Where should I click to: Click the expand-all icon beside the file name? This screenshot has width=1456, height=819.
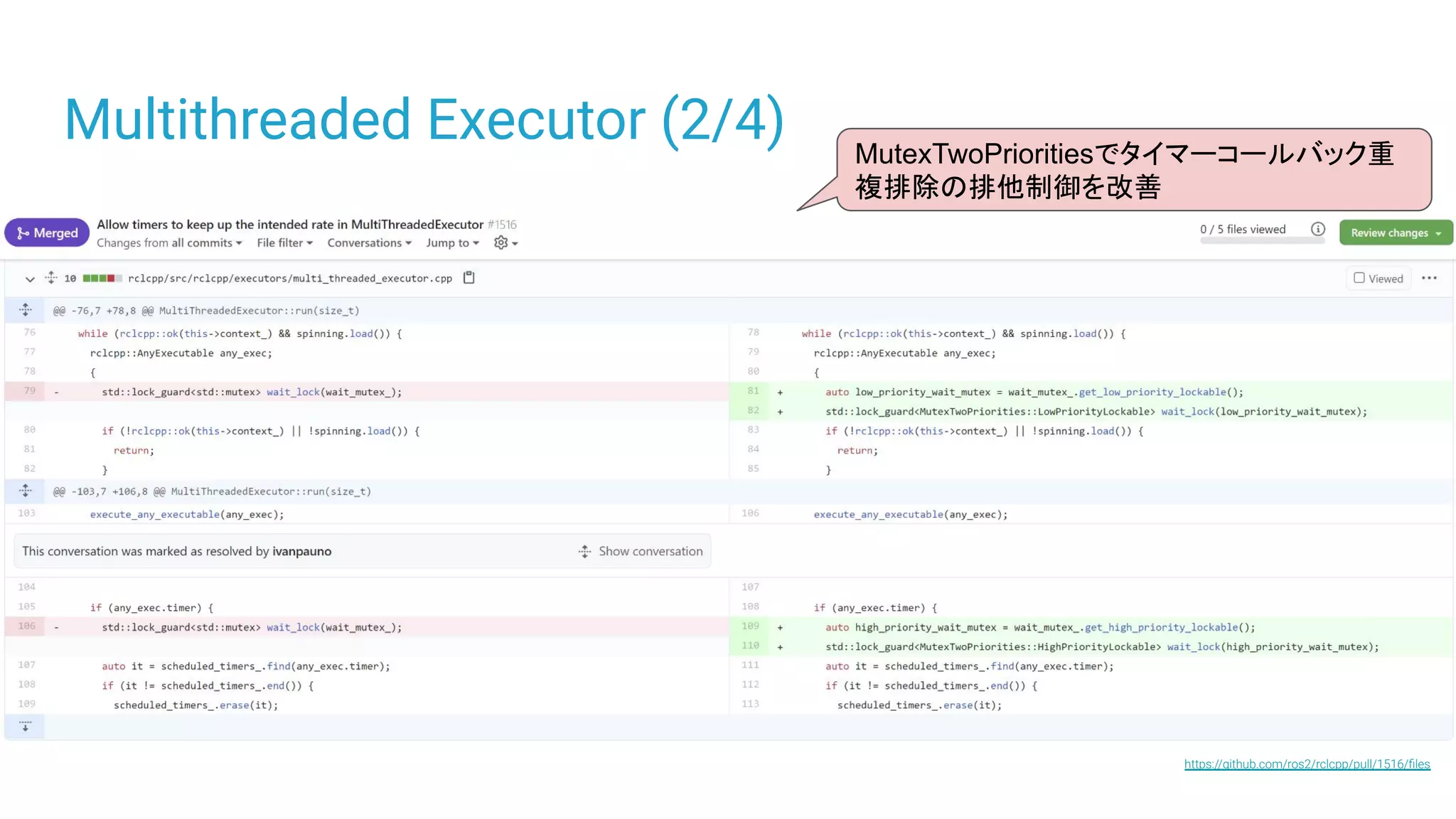click(x=51, y=278)
